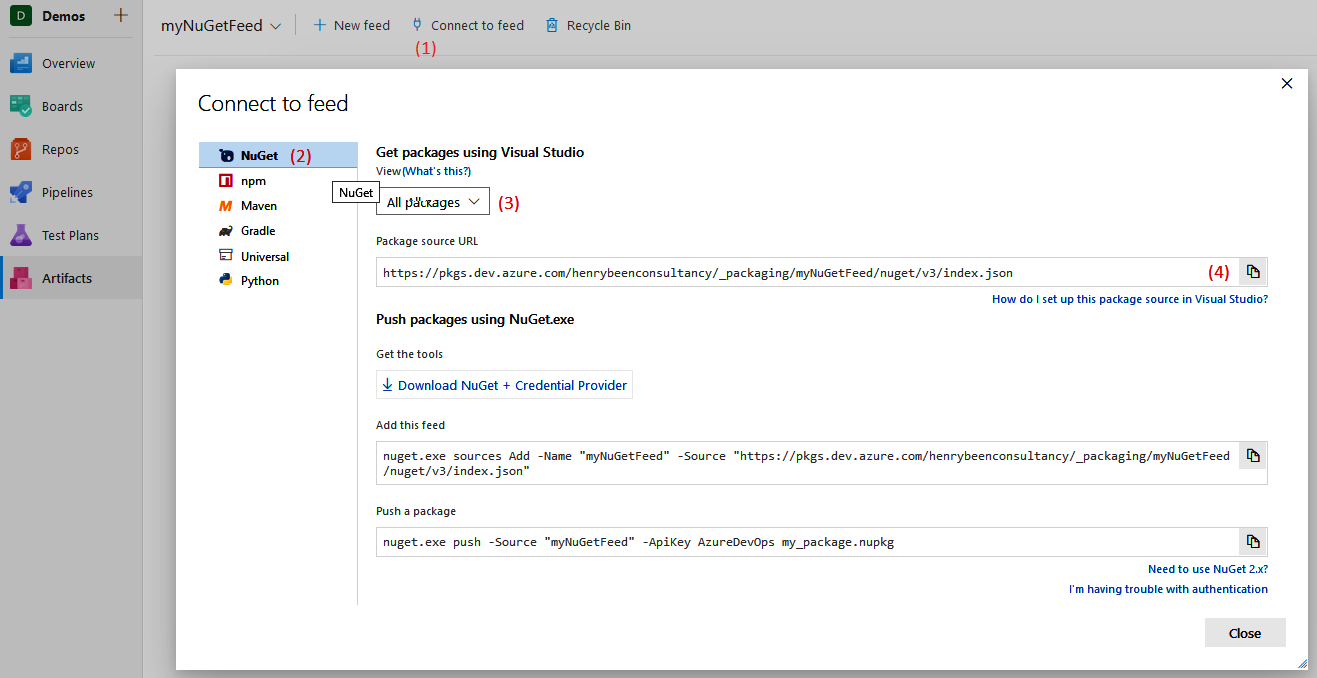Click the 'What's this?' link

437,171
